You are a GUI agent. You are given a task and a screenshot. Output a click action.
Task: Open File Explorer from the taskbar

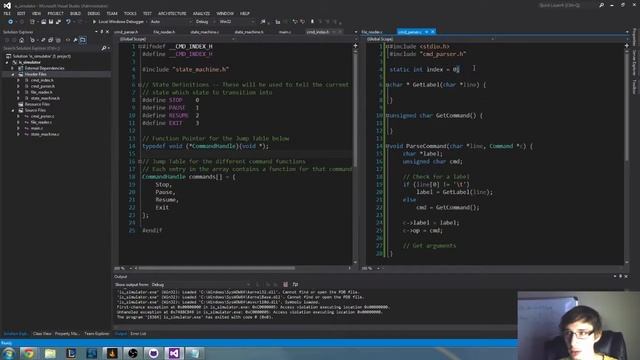click(x=50, y=353)
